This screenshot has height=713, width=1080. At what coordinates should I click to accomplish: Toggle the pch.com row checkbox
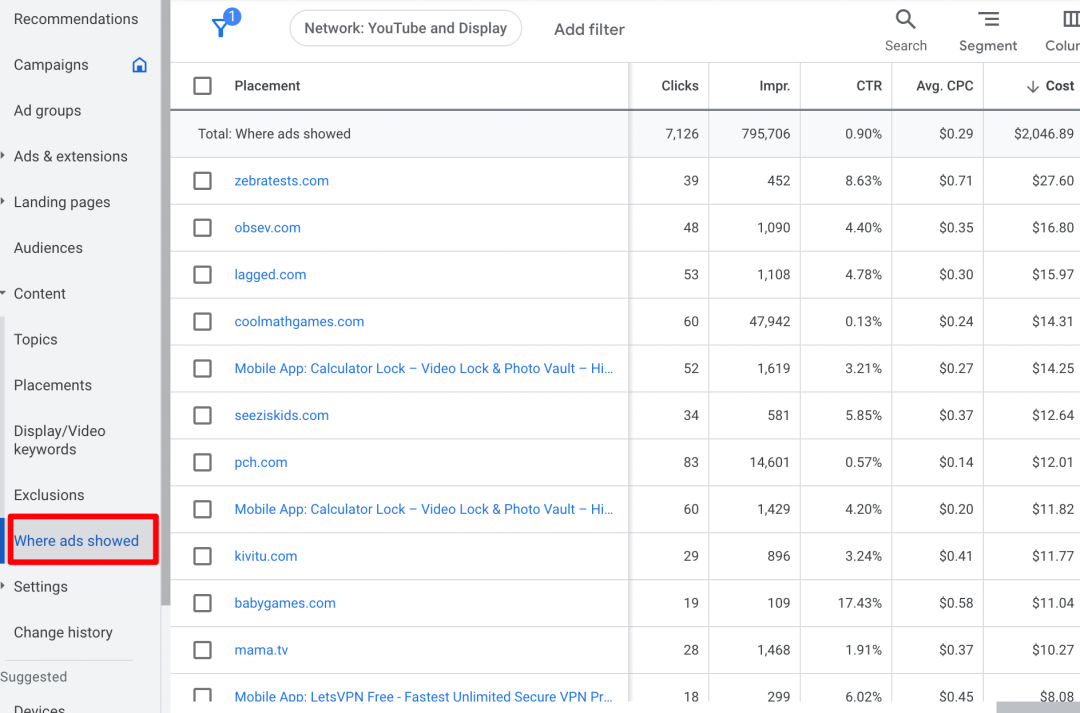tap(203, 463)
